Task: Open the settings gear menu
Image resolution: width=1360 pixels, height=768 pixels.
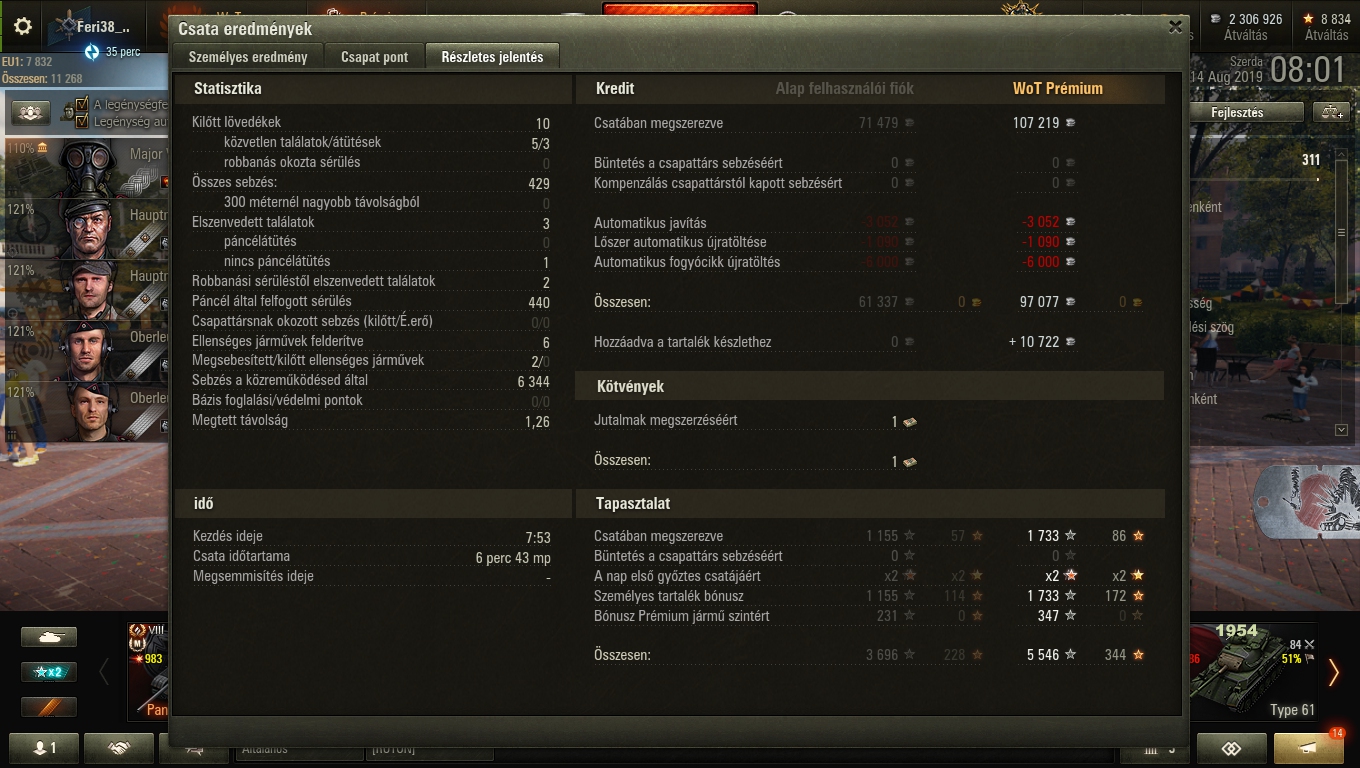Action: click(x=22, y=26)
